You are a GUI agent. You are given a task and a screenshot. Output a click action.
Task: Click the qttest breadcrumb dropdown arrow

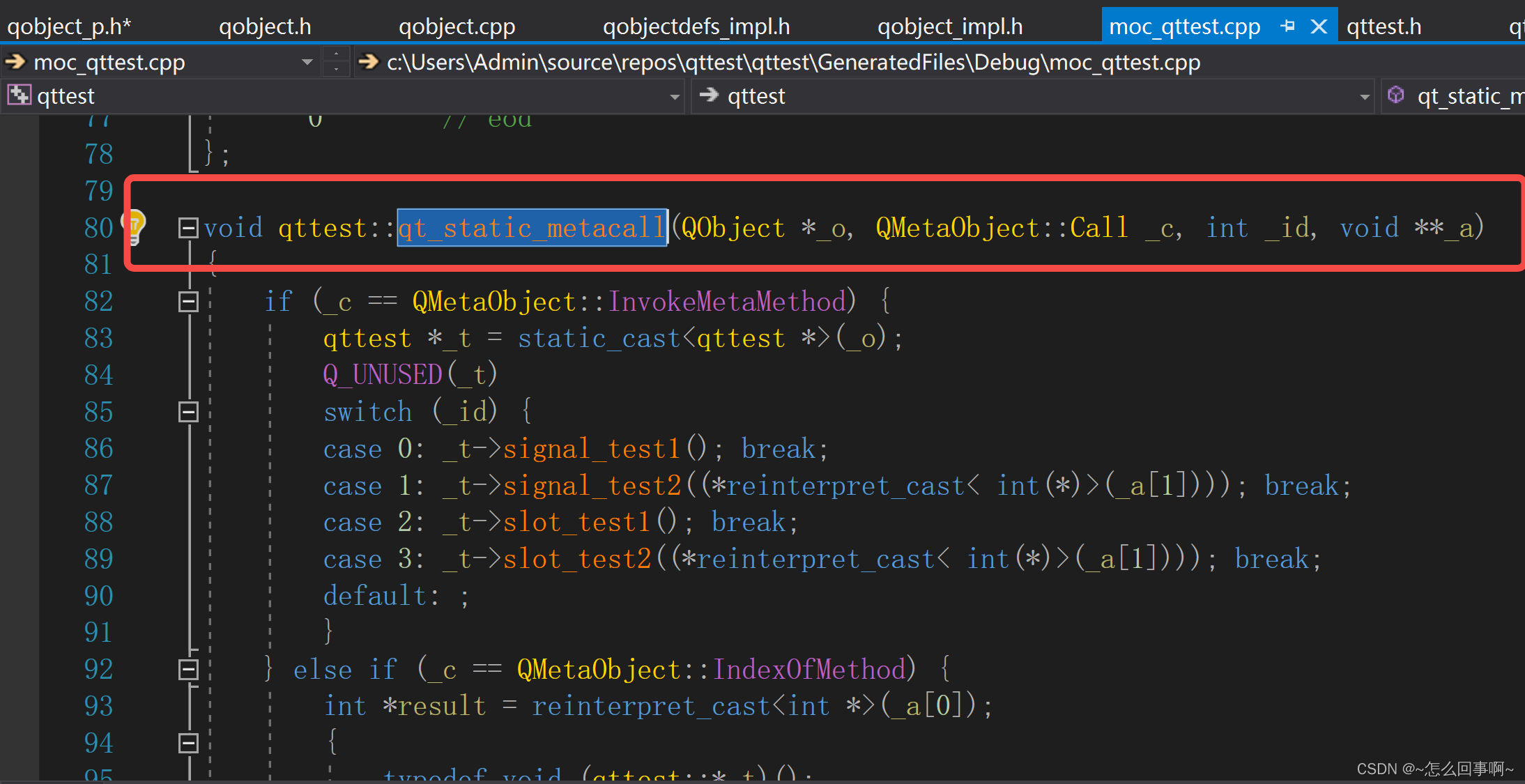[675, 97]
